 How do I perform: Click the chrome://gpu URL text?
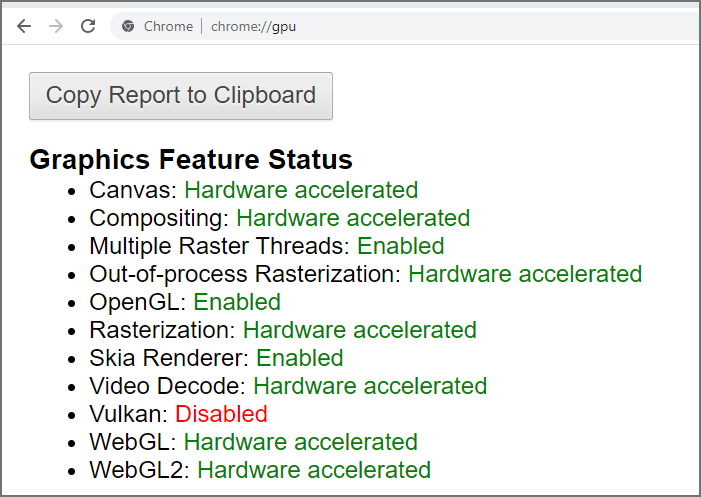pos(253,26)
